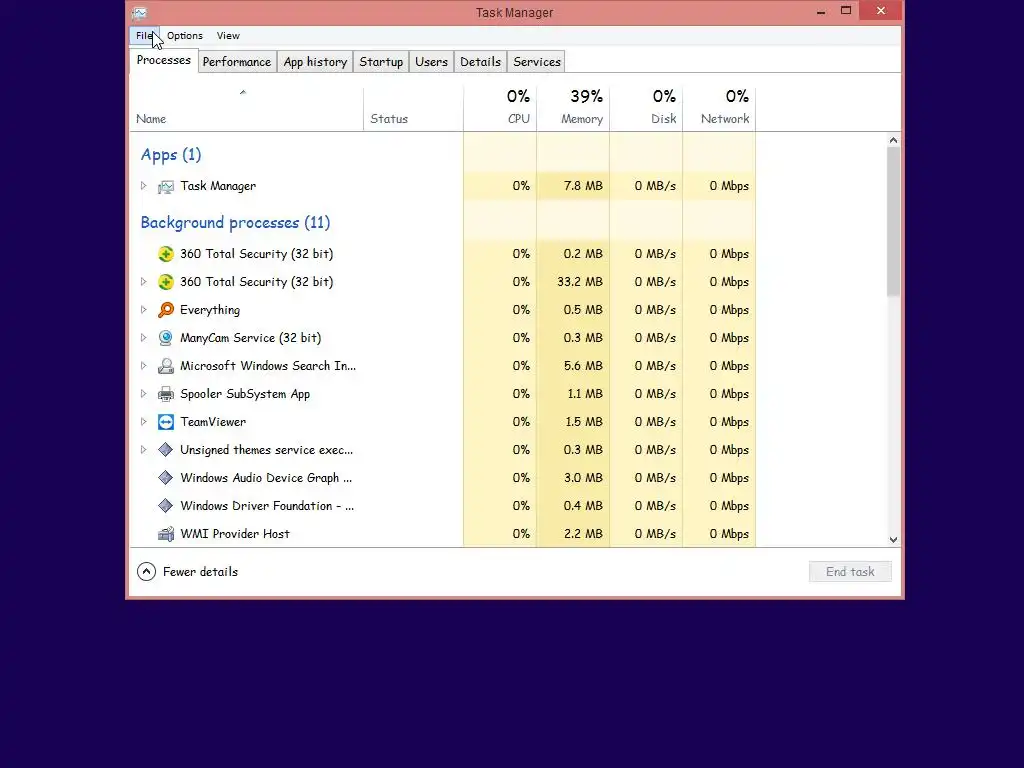
Task: Switch to the Users tab
Action: pyautogui.click(x=431, y=62)
